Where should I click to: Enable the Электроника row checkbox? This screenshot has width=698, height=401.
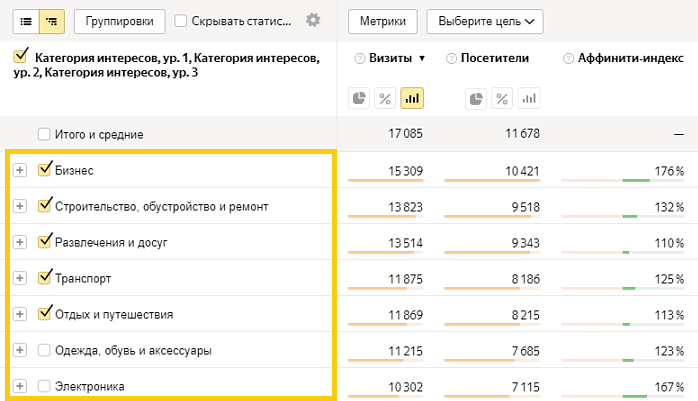click(44, 386)
